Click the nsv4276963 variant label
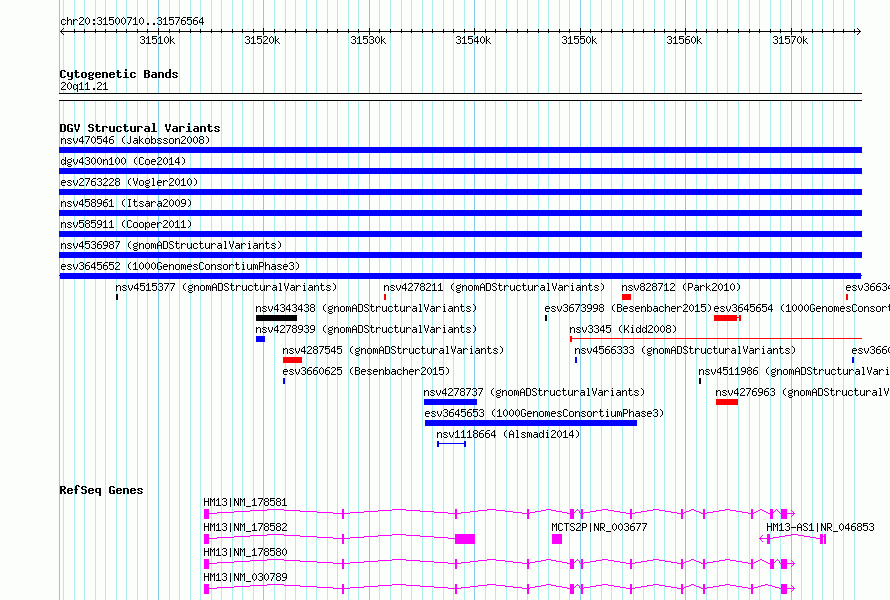 click(x=803, y=392)
